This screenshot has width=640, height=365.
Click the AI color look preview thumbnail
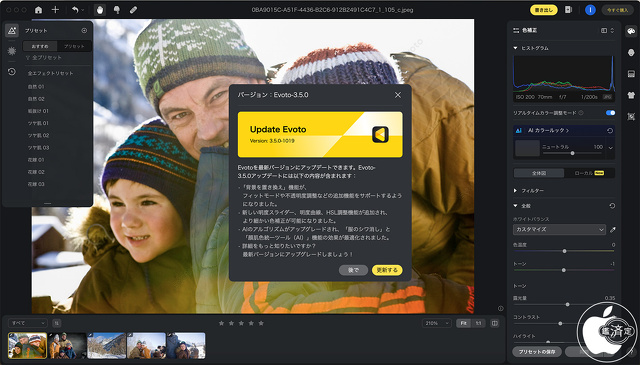coord(527,148)
